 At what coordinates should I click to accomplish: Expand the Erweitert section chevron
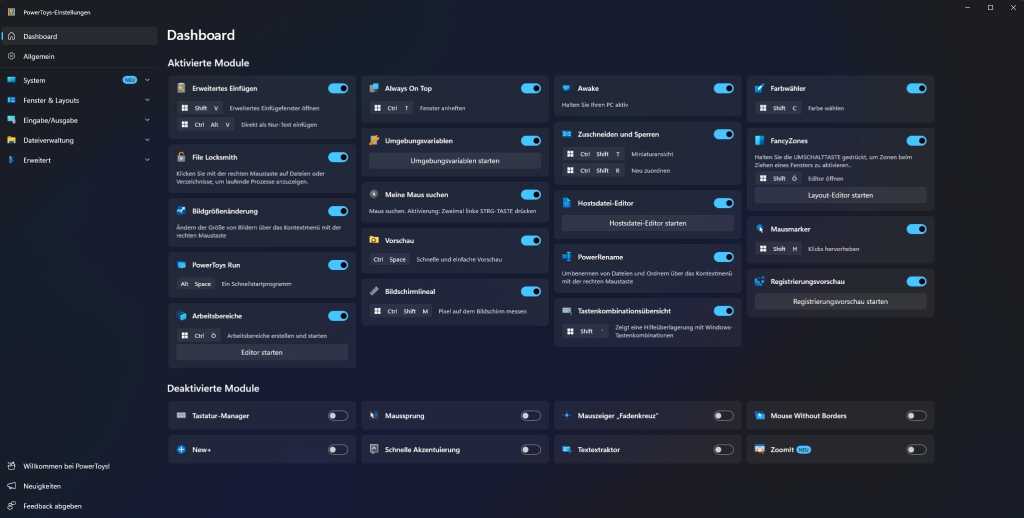coord(147,160)
